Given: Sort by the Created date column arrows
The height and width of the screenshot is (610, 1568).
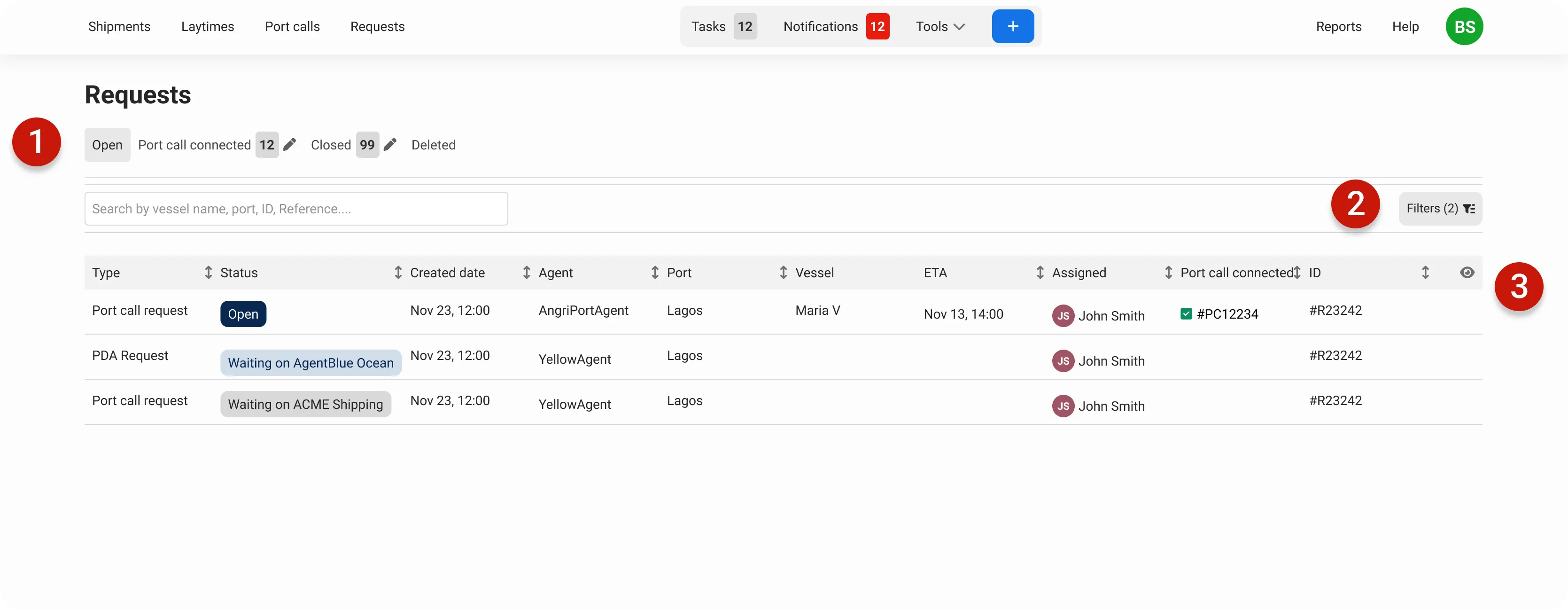Looking at the screenshot, I should 527,272.
